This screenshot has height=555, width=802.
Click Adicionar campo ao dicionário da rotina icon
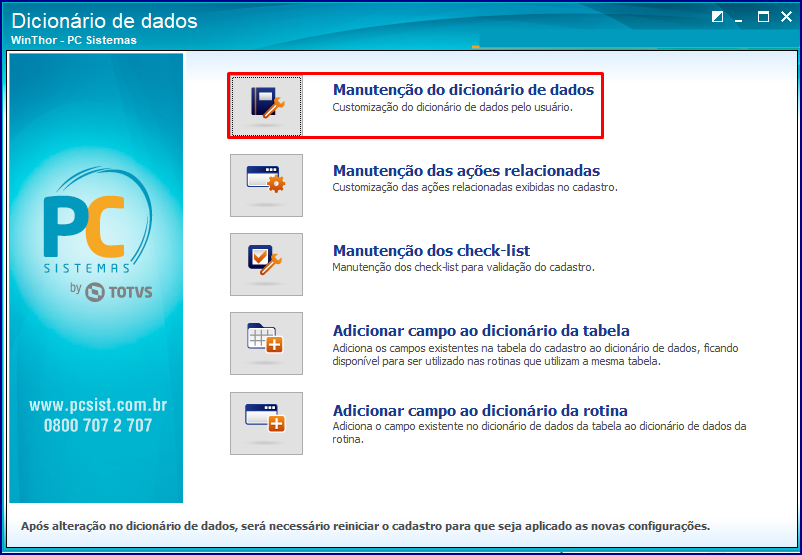pos(266,423)
